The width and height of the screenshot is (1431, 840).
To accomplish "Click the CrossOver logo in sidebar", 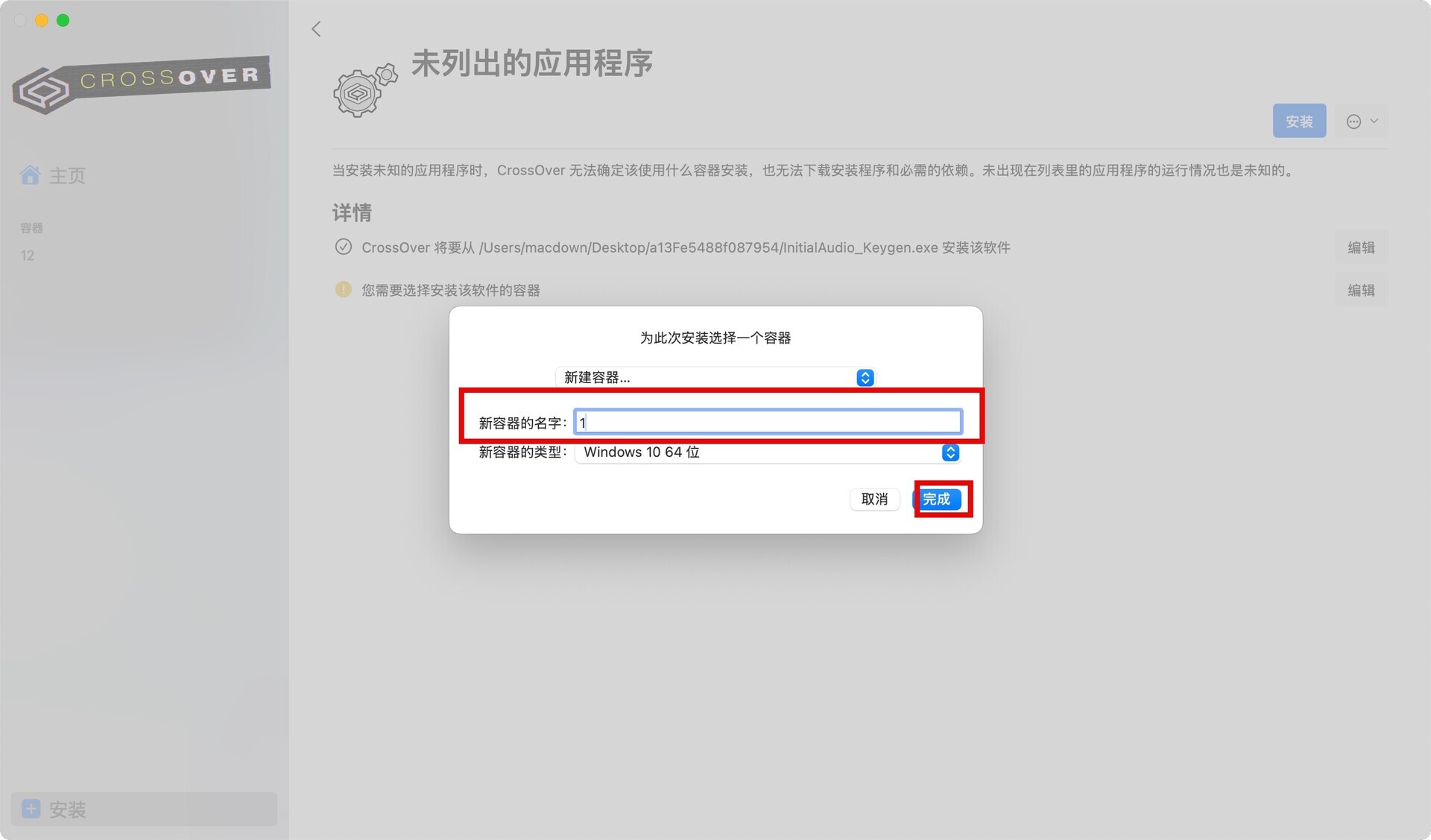I will (141, 83).
